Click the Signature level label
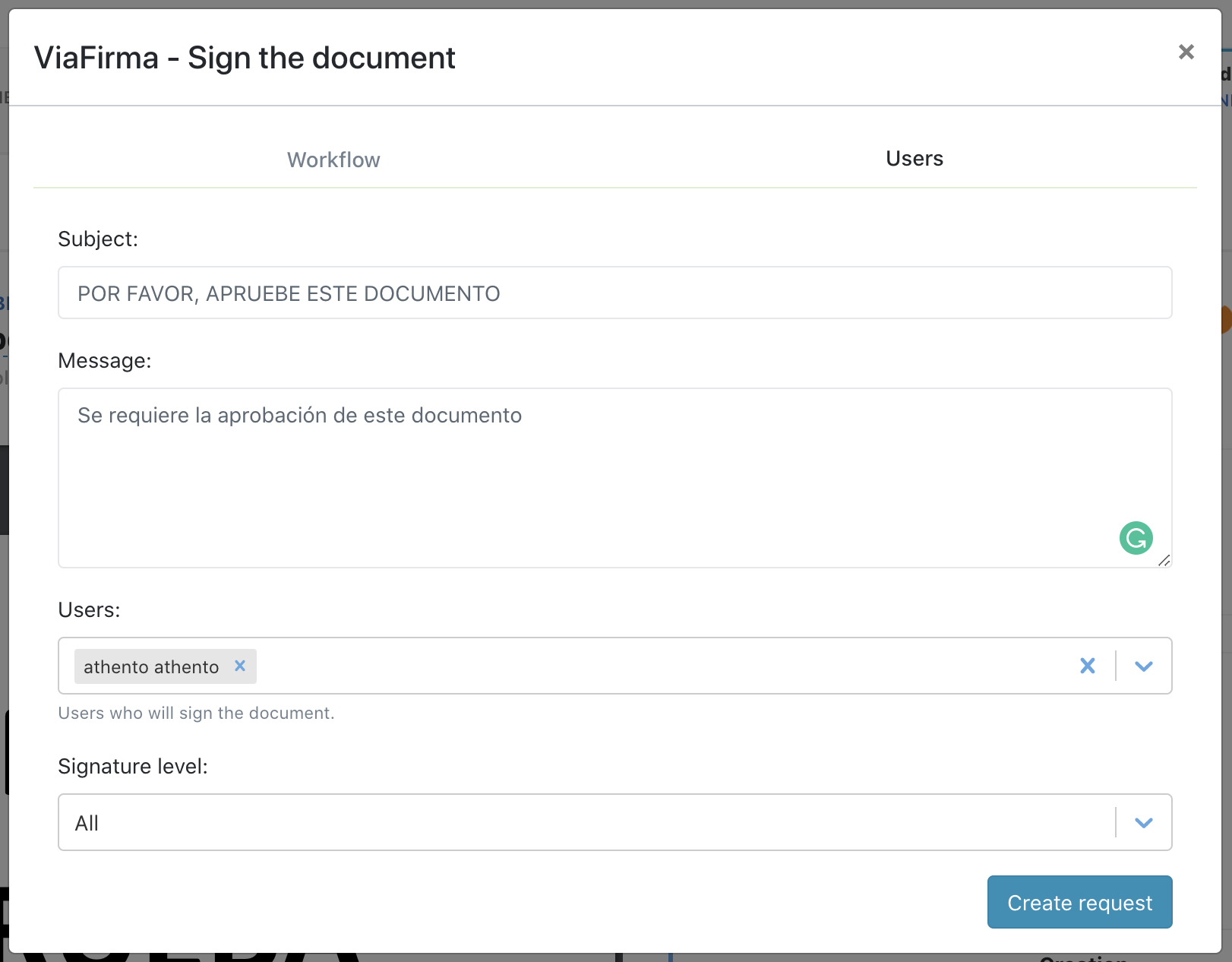Screen dimensions: 1232x962 133,766
